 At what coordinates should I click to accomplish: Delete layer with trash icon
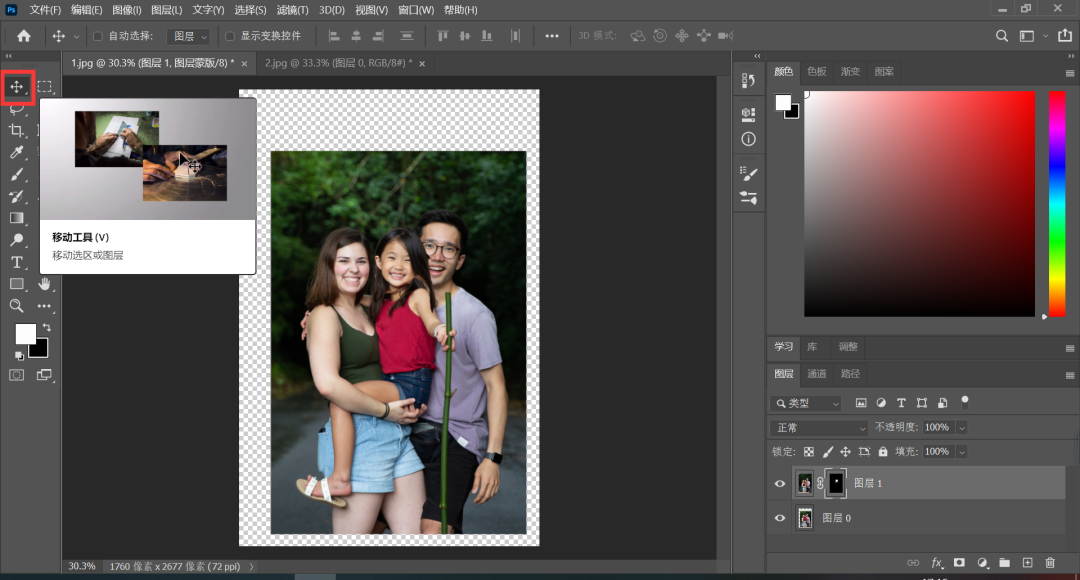click(x=1050, y=563)
